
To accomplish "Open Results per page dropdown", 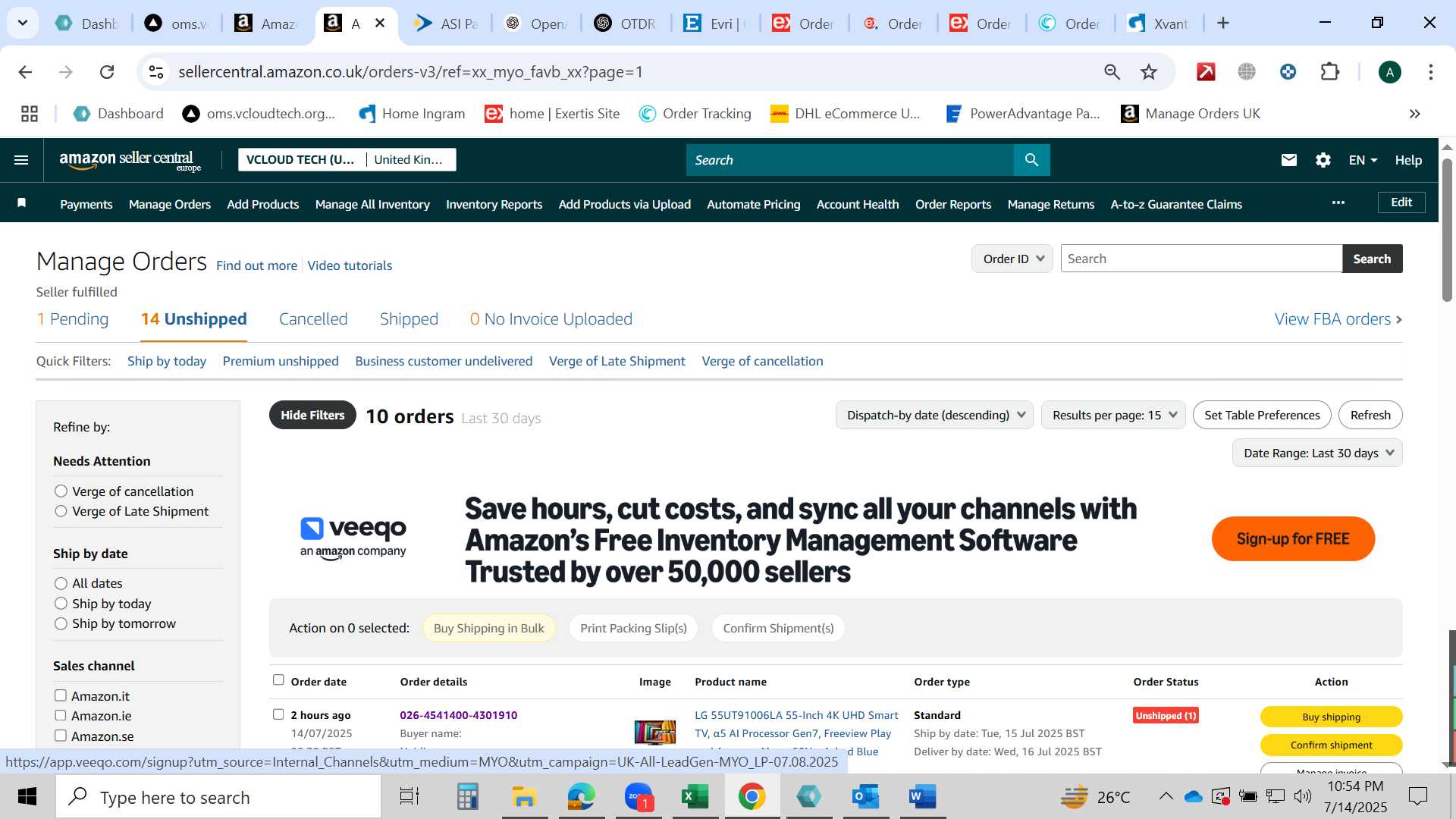I will click(x=1113, y=415).
